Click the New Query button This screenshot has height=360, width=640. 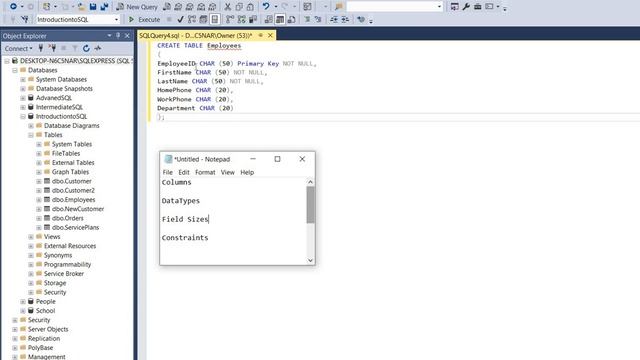137,7
